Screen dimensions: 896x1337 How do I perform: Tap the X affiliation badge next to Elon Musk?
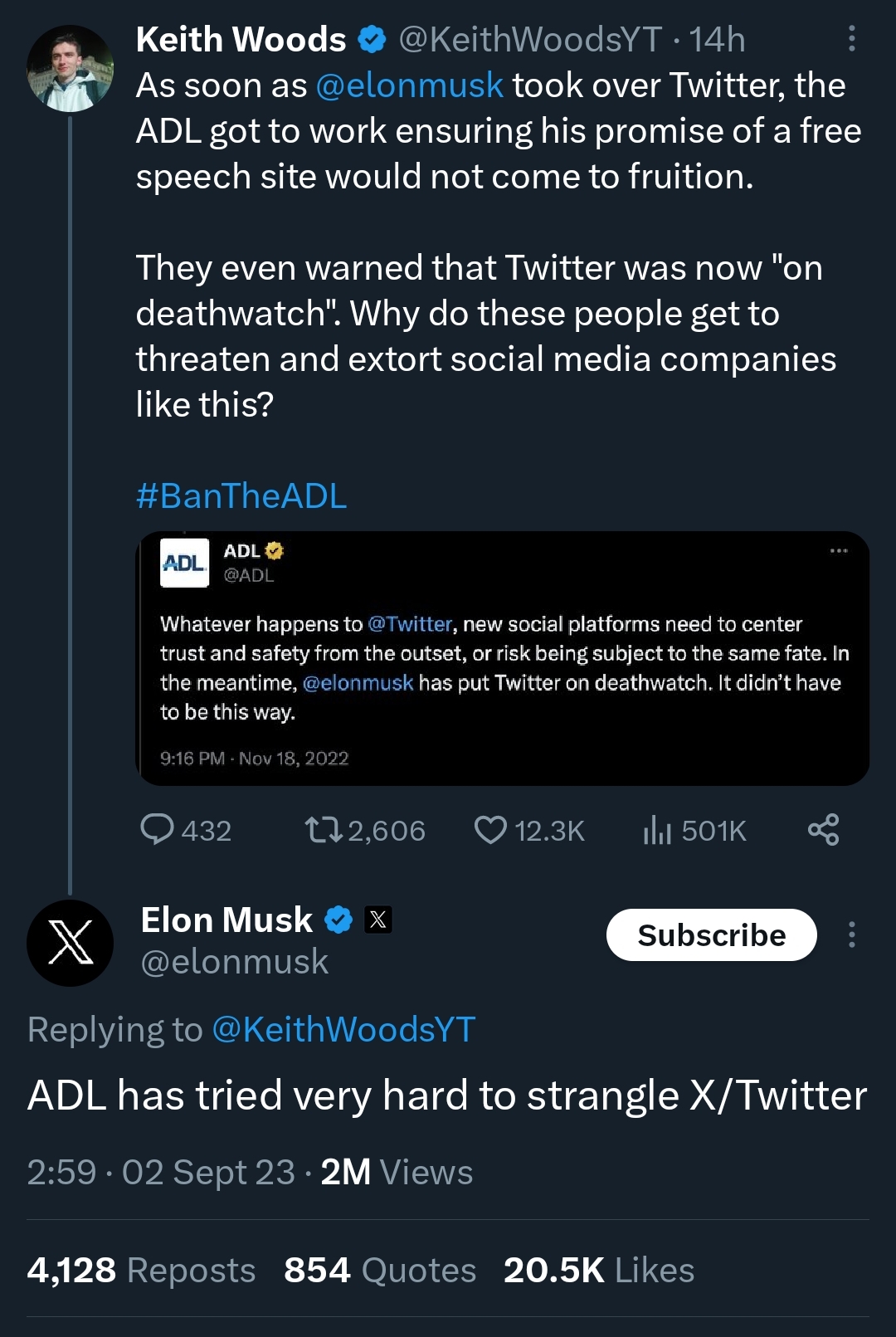coord(378,920)
